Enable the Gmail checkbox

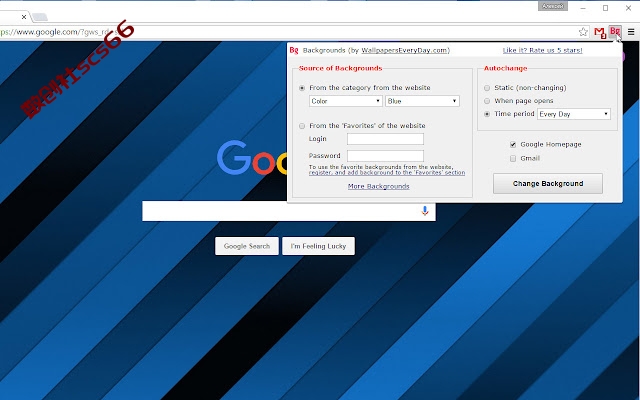513,158
